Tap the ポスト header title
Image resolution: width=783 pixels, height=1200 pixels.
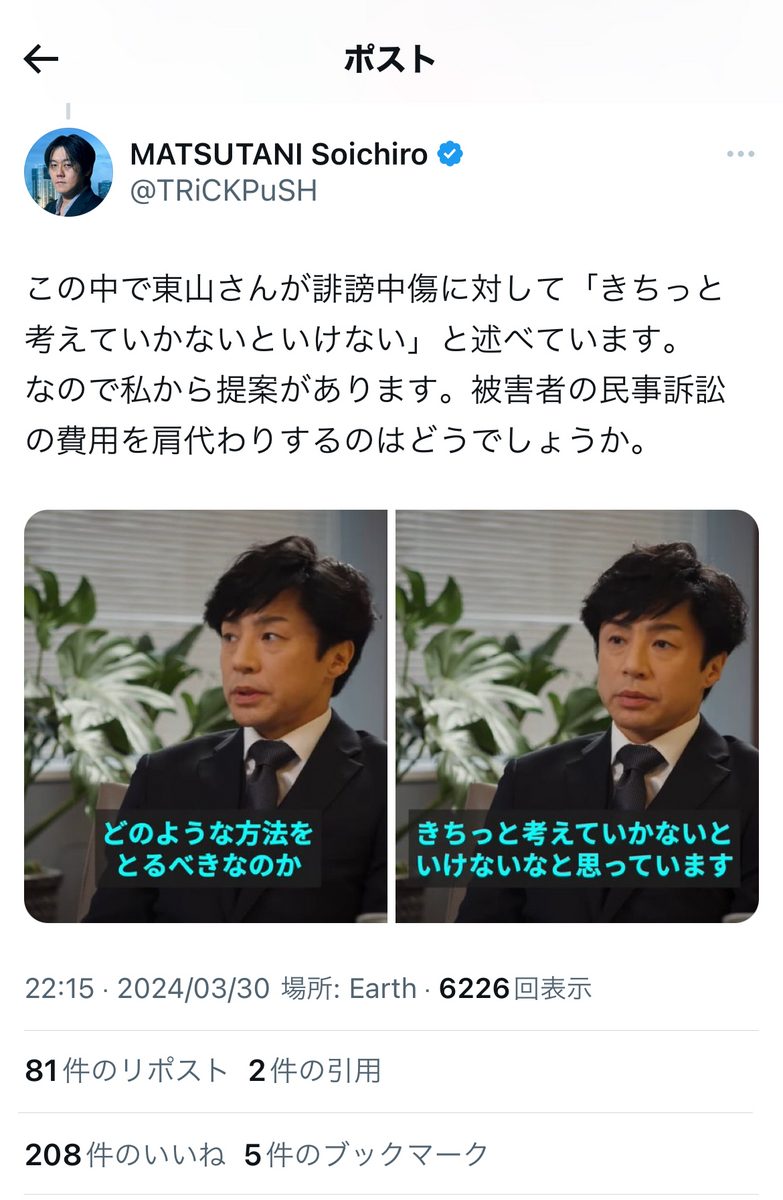(390, 60)
